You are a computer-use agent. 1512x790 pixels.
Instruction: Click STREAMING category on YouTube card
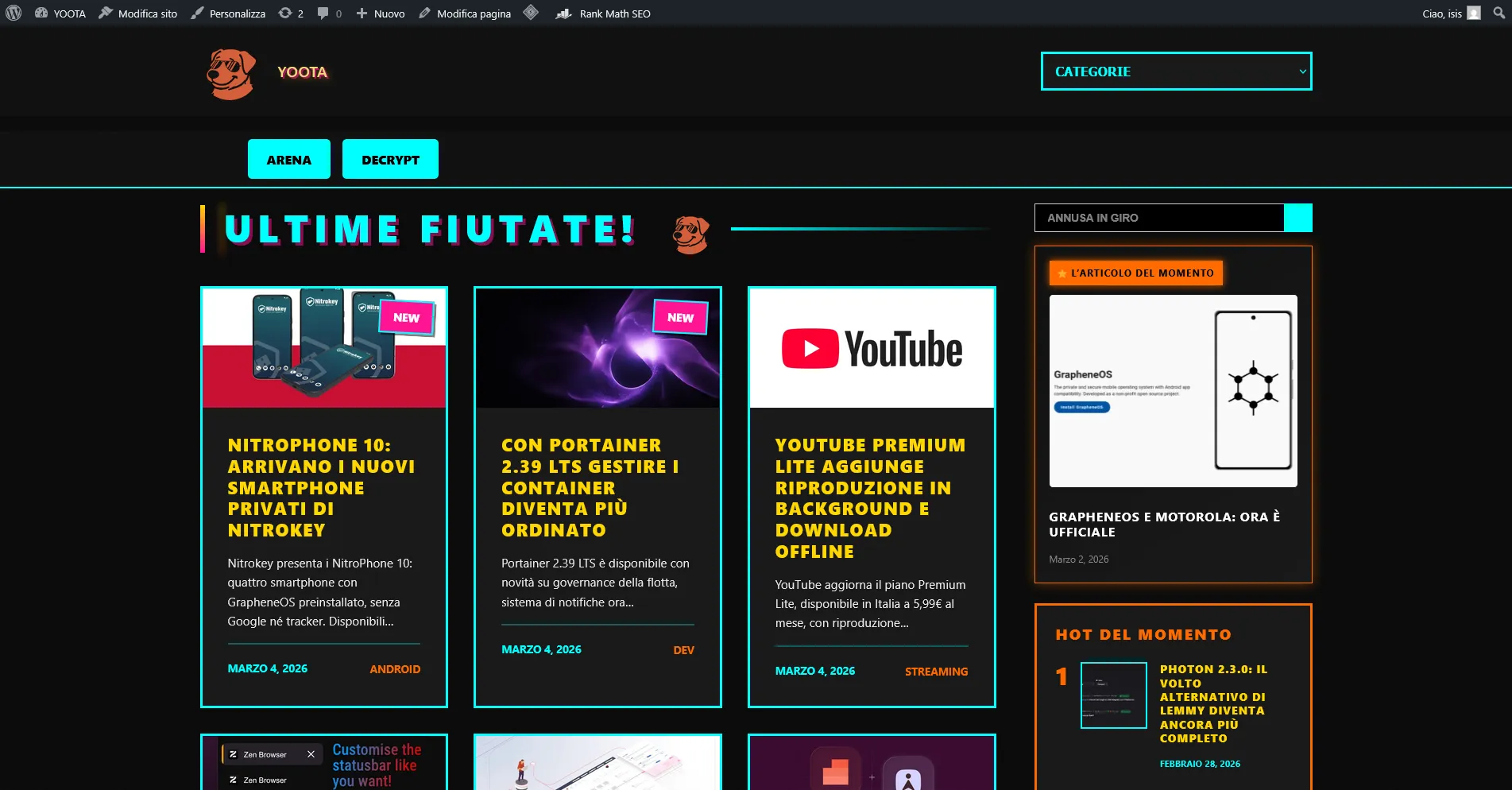pyautogui.click(x=936, y=672)
